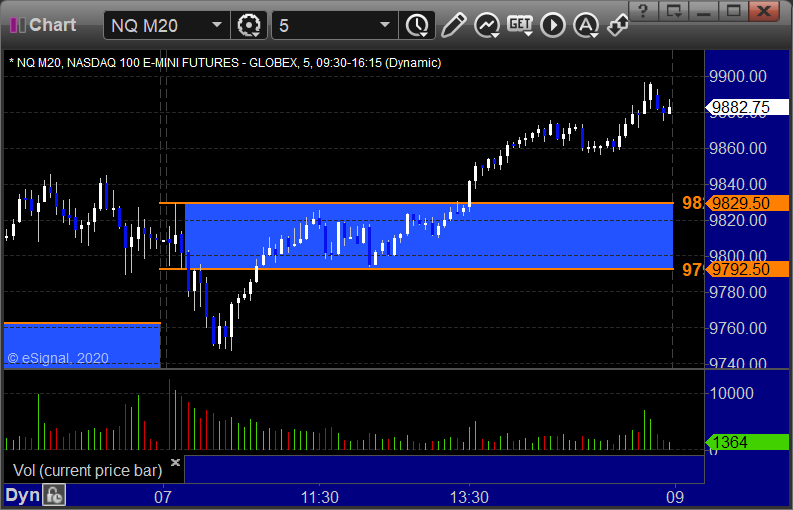Image resolution: width=793 pixels, height=510 pixels.
Task: Click the 13:30 time axis label
Action: coord(469,497)
